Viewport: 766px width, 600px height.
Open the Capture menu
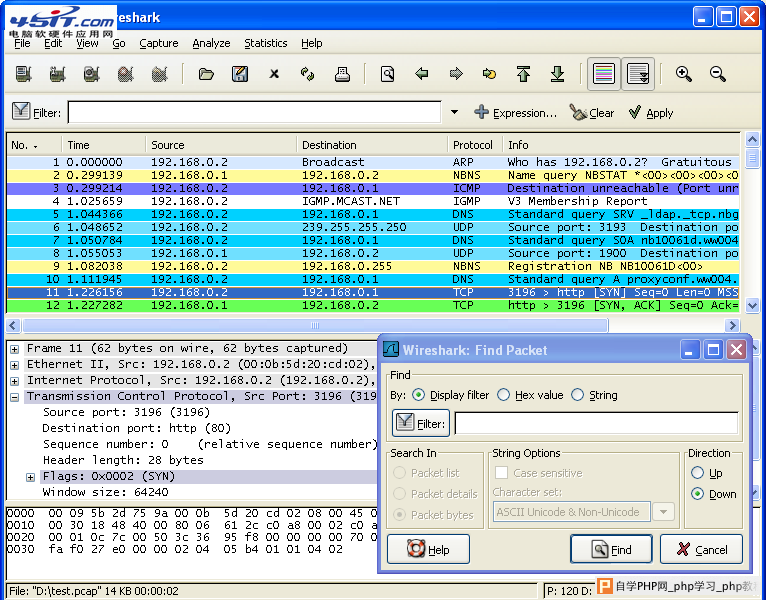pyautogui.click(x=159, y=43)
